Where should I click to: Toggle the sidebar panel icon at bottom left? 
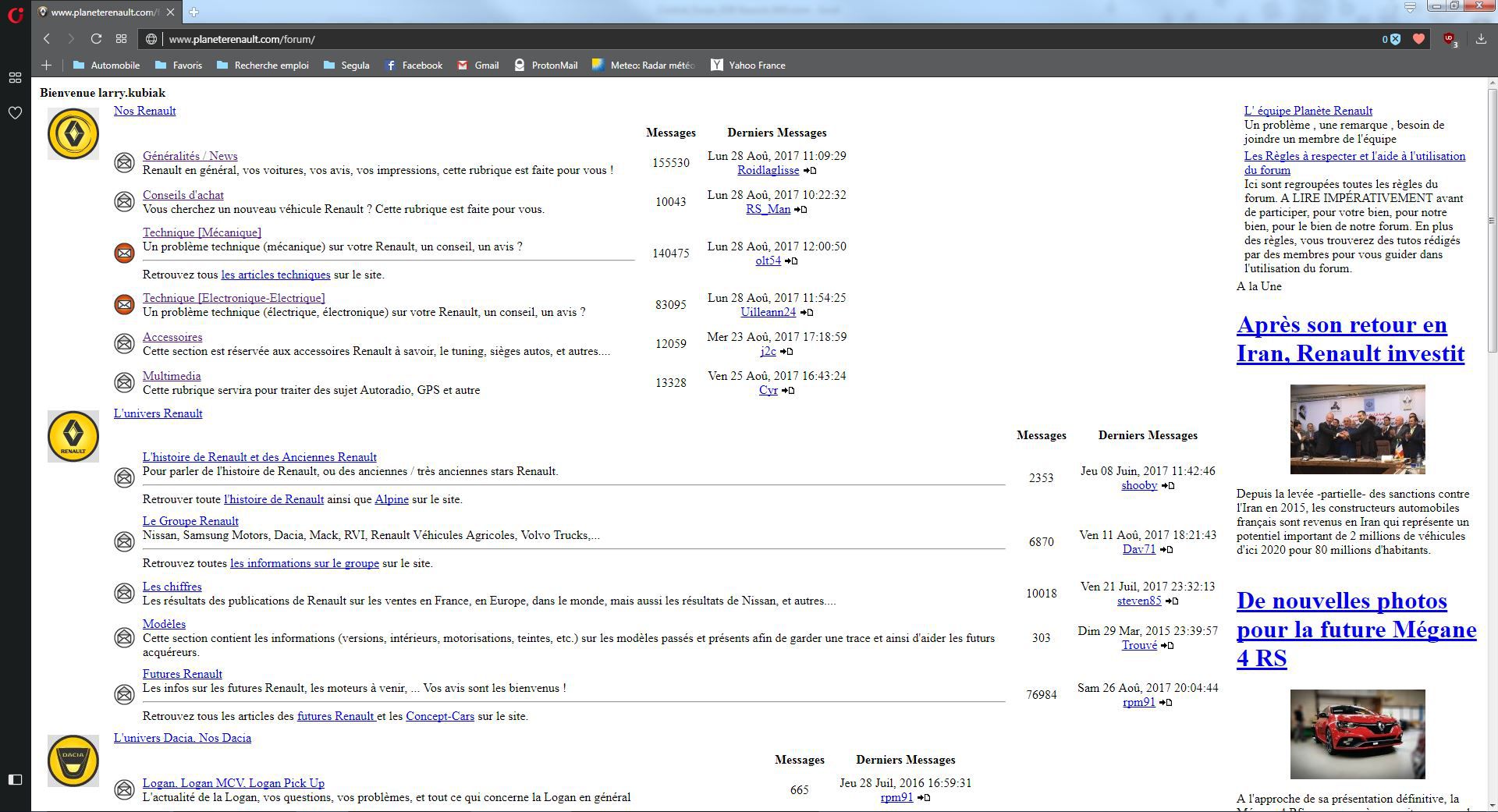click(15, 779)
